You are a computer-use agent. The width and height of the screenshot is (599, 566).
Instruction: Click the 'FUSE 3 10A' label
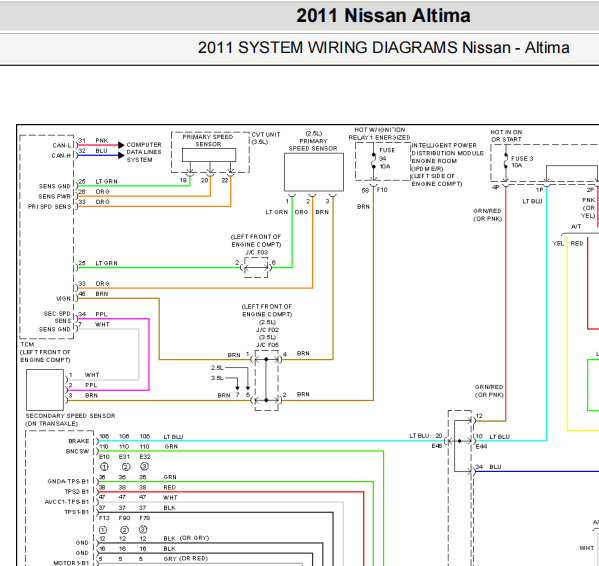click(522, 162)
